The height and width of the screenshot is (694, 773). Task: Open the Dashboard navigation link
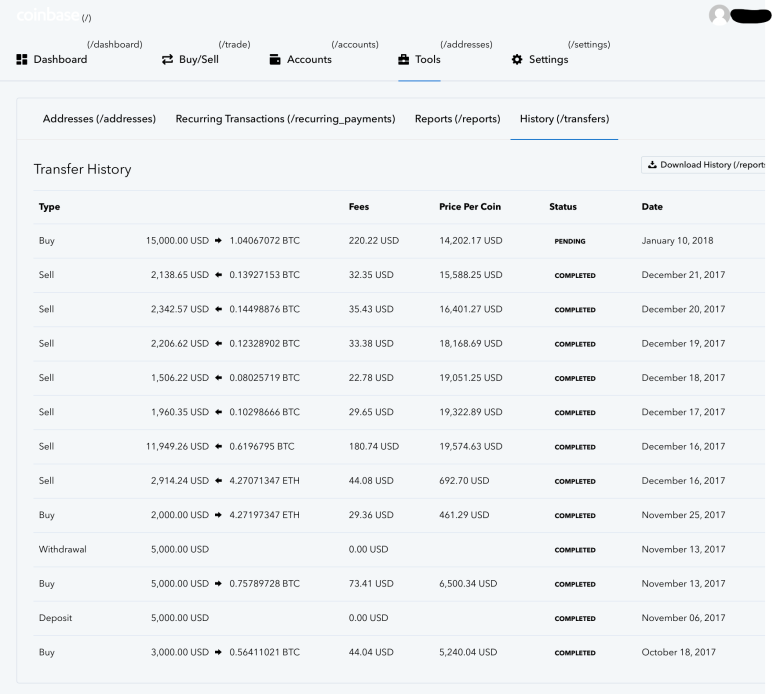(x=60, y=60)
